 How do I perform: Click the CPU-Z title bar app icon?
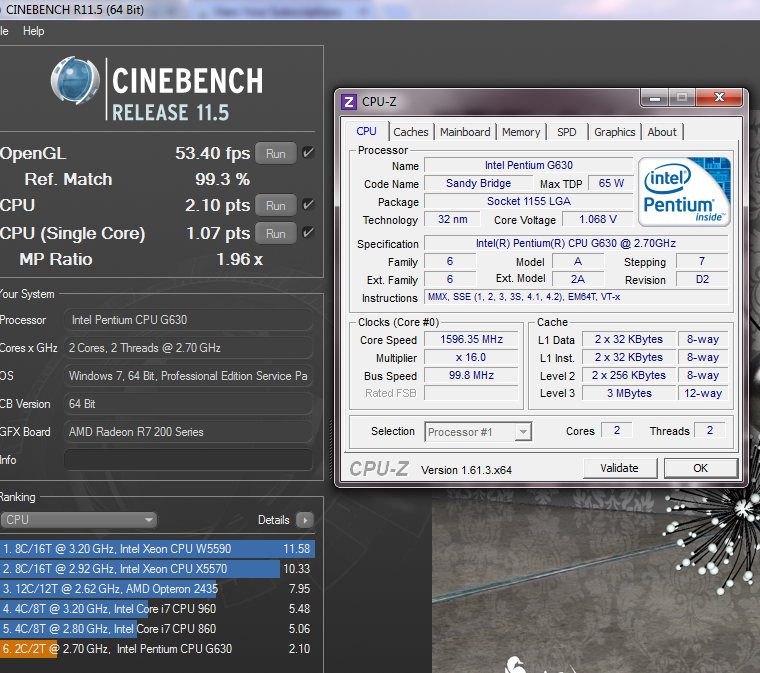coord(349,101)
